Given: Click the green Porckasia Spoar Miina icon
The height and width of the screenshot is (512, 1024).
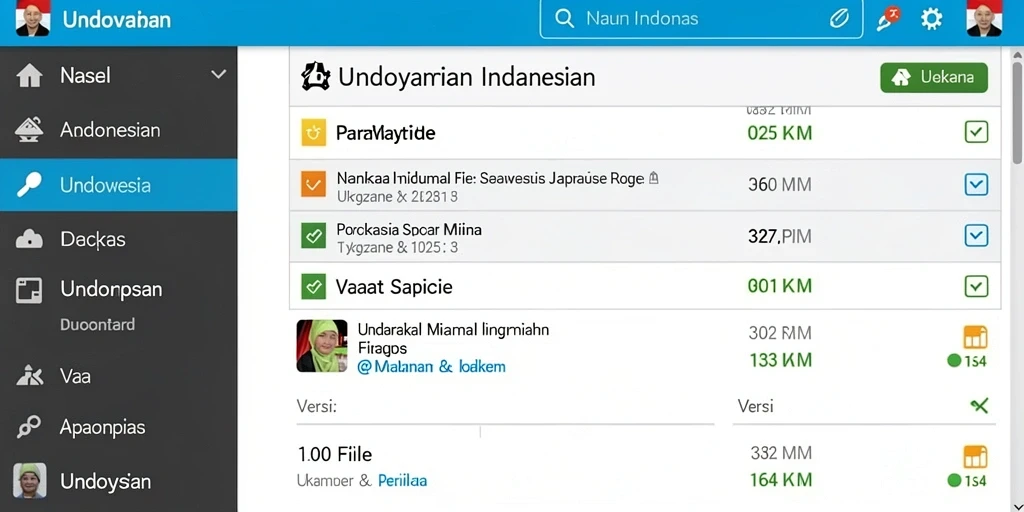Looking at the screenshot, I should point(313,235).
